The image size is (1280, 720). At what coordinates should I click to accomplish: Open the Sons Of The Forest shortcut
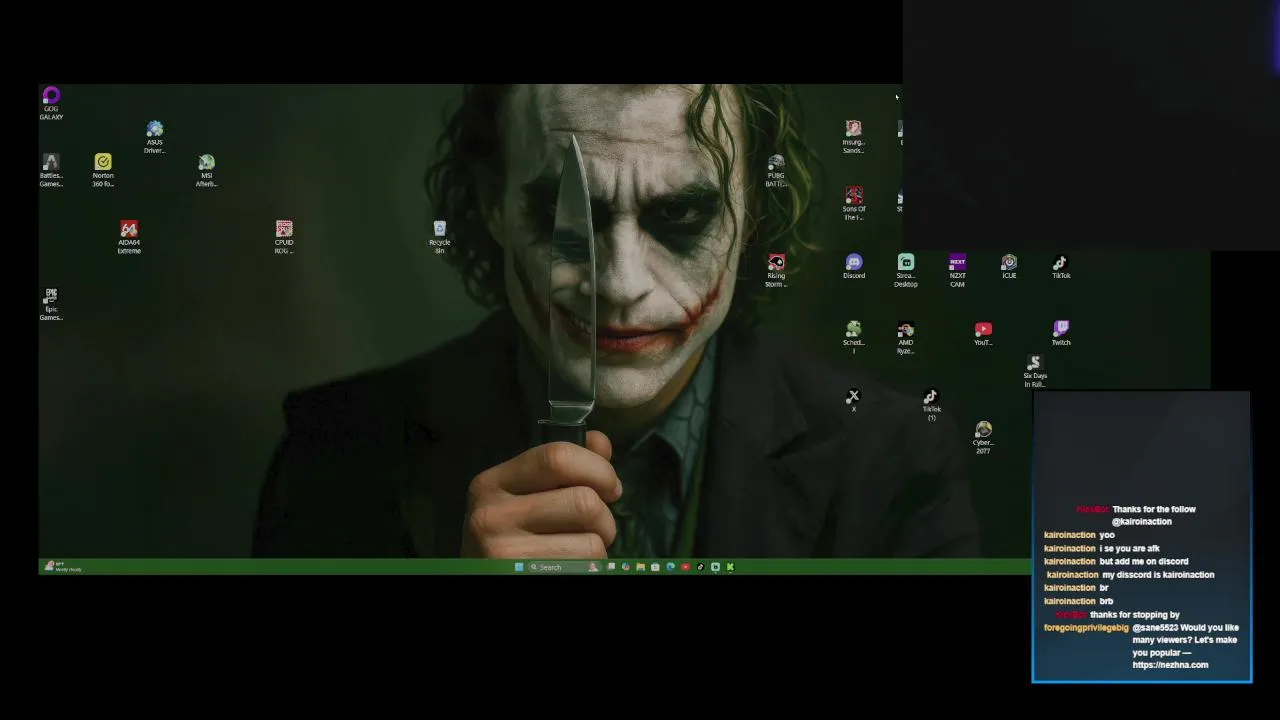coord(853,204)
